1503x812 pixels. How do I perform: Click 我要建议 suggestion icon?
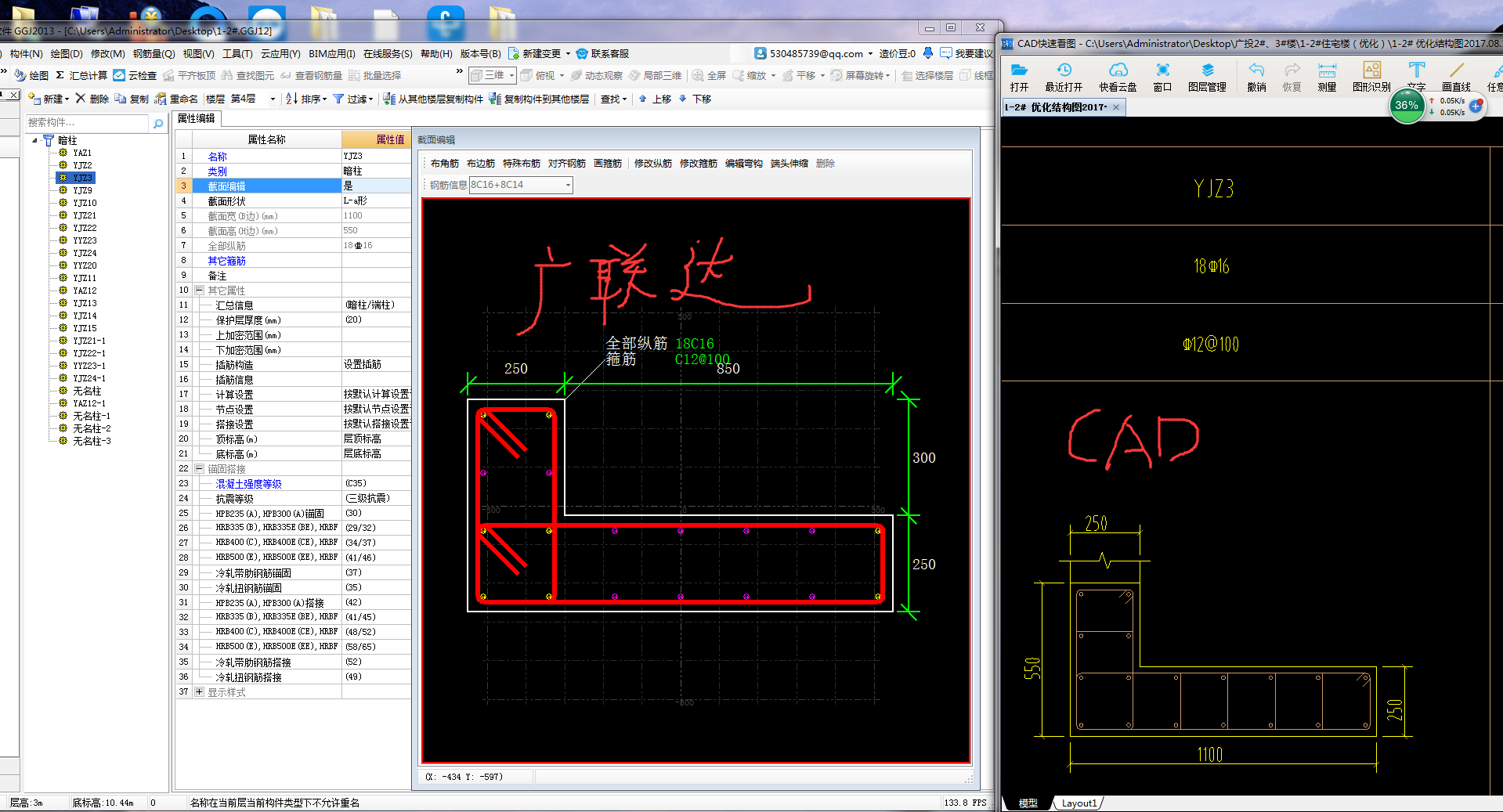(x=966, y=53)
